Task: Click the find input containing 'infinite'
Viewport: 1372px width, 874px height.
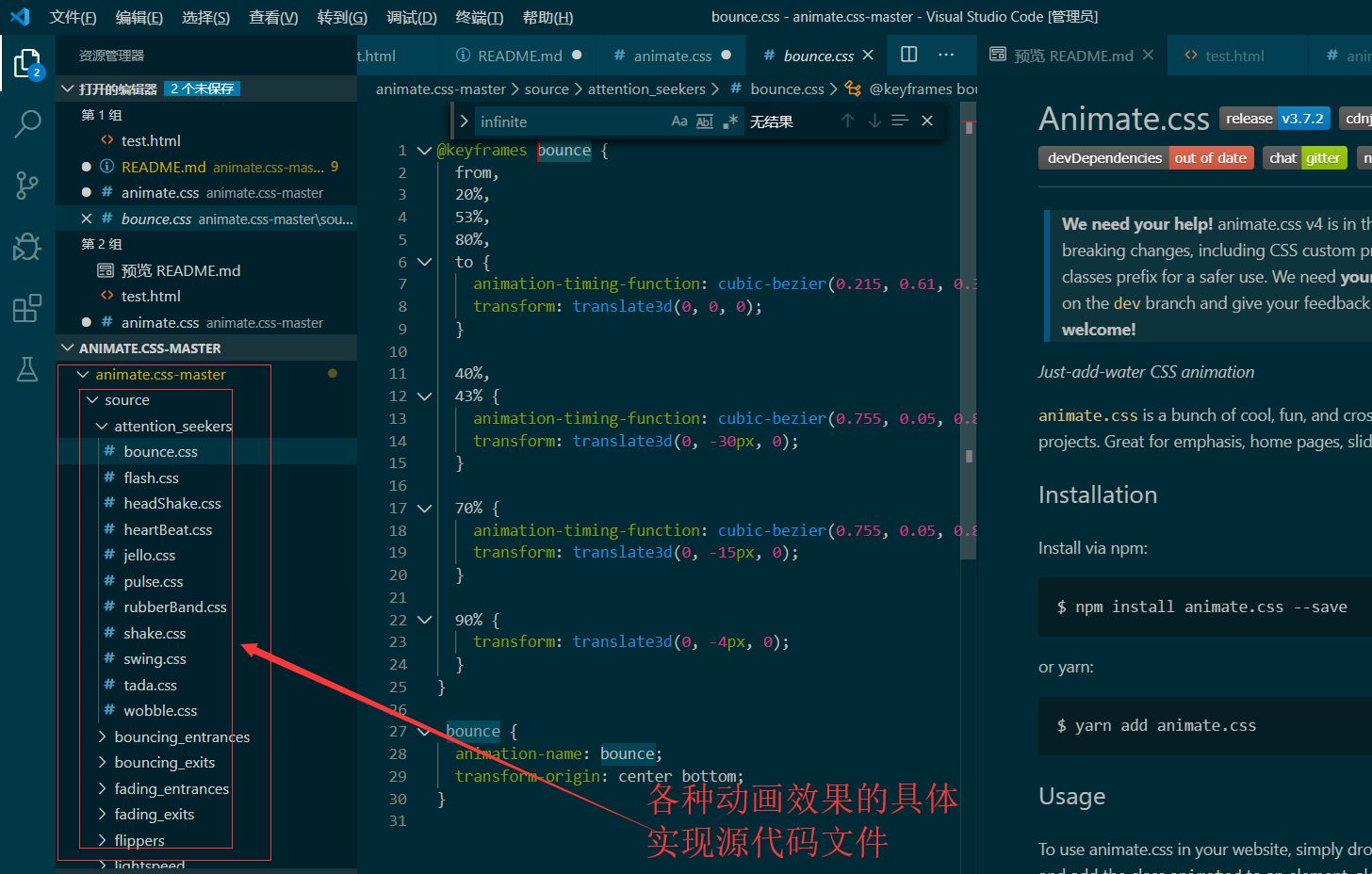Action: 565,121
